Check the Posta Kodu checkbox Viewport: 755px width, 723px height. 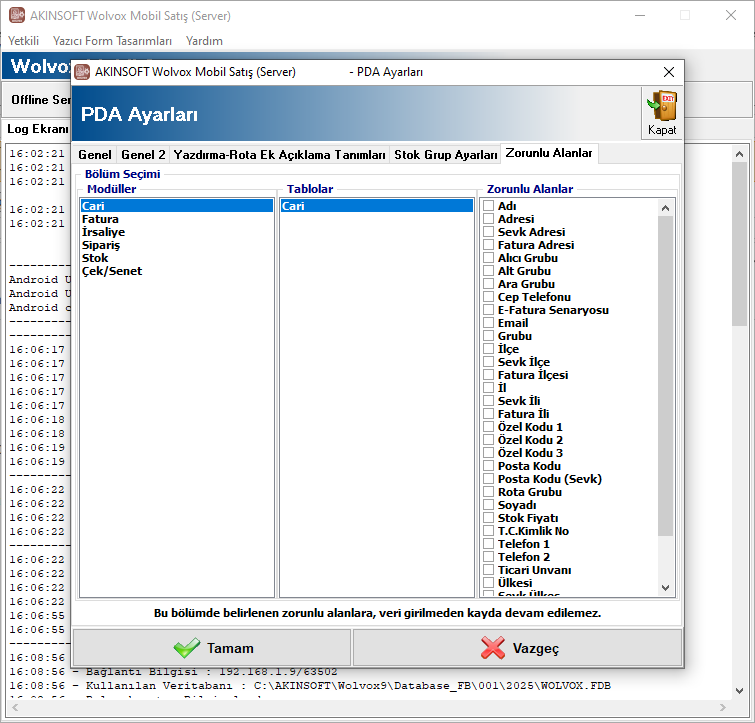pos(488,465)
